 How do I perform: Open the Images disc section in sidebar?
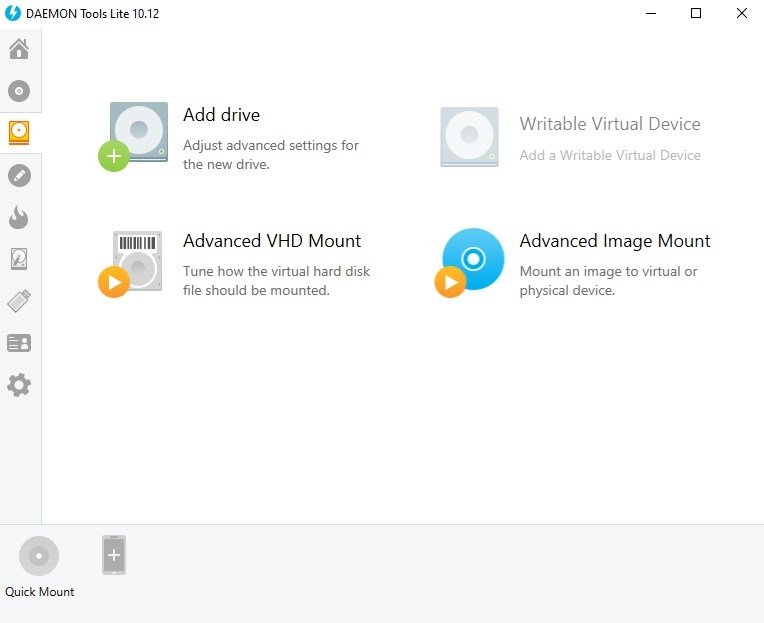pyautogui.click(x=19, y=91)
